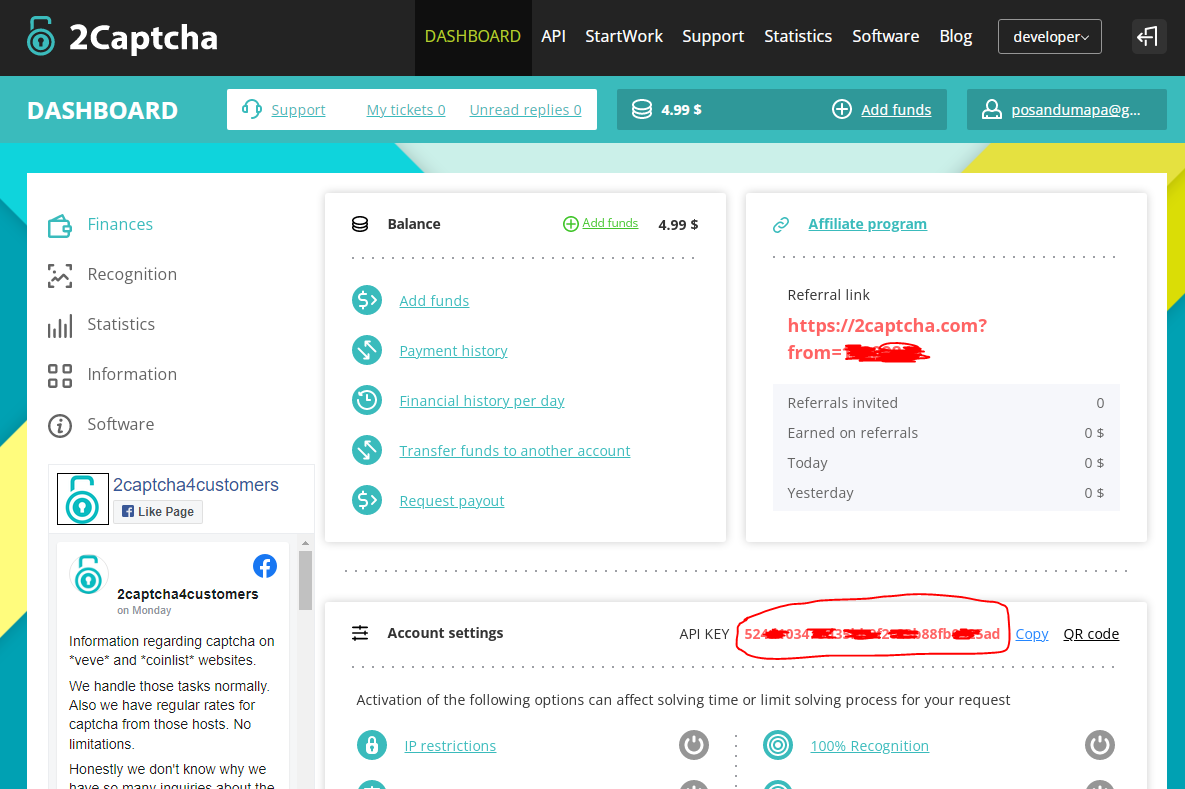Click the arrows icon next to Payment history
1185x789 pixels.
[x=367, y=350]
